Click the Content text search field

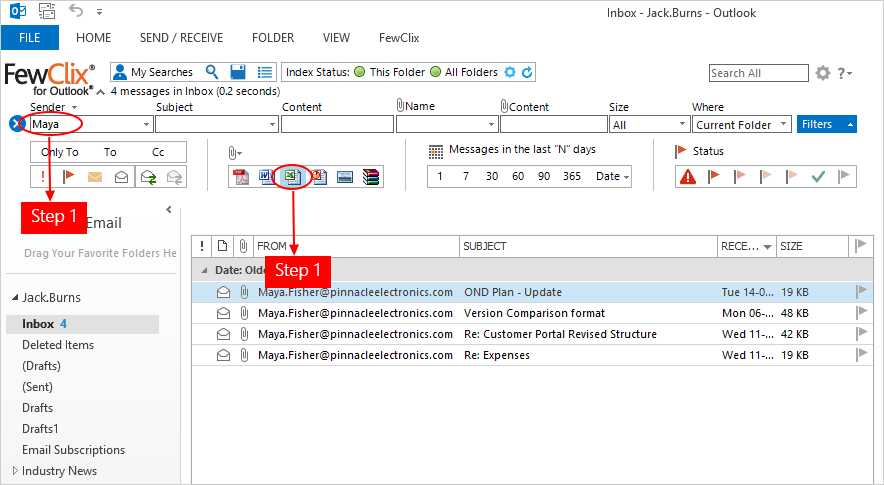click(337, 124)
